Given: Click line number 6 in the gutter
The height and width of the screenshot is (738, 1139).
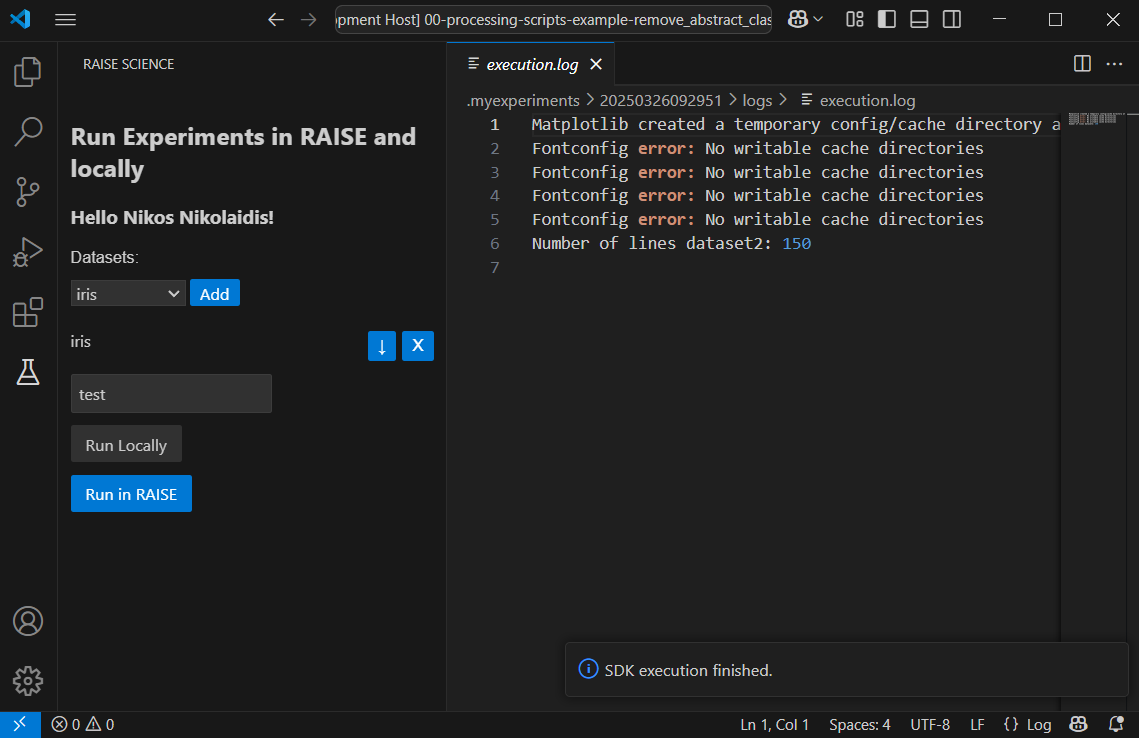Looking at the screenshot, I should click(495, 243).
